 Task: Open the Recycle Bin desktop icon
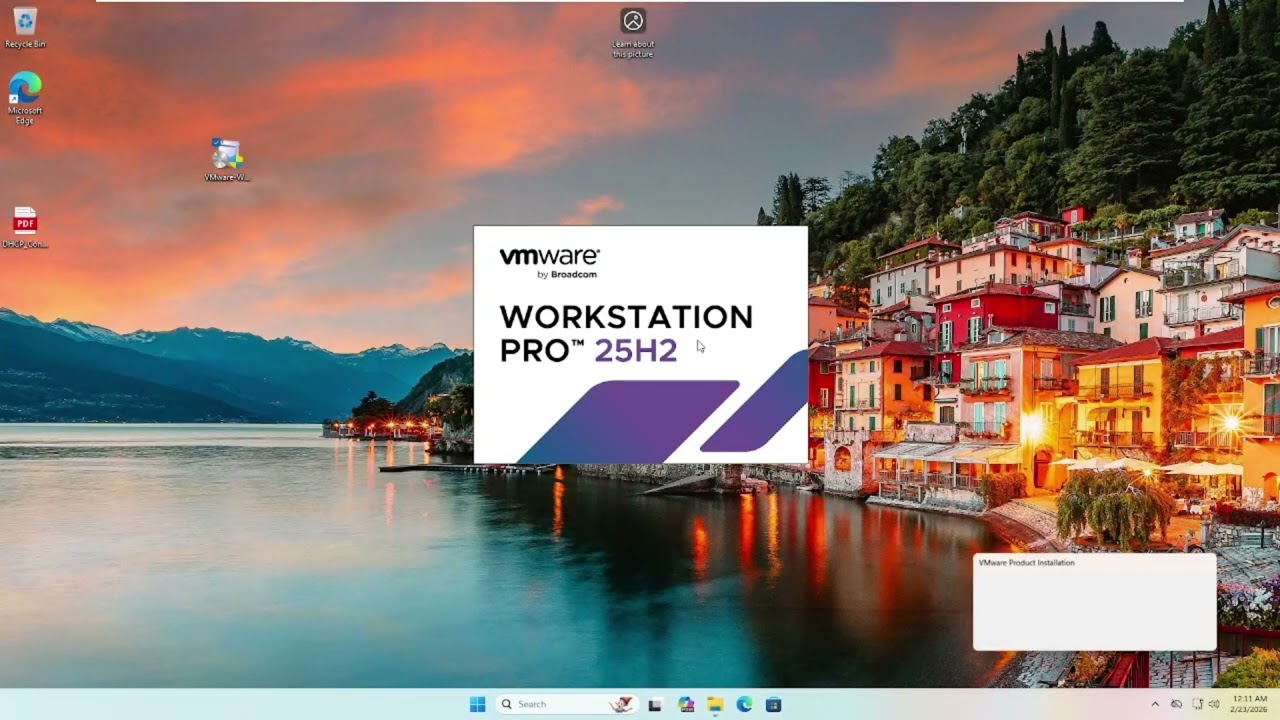(25, 28)
